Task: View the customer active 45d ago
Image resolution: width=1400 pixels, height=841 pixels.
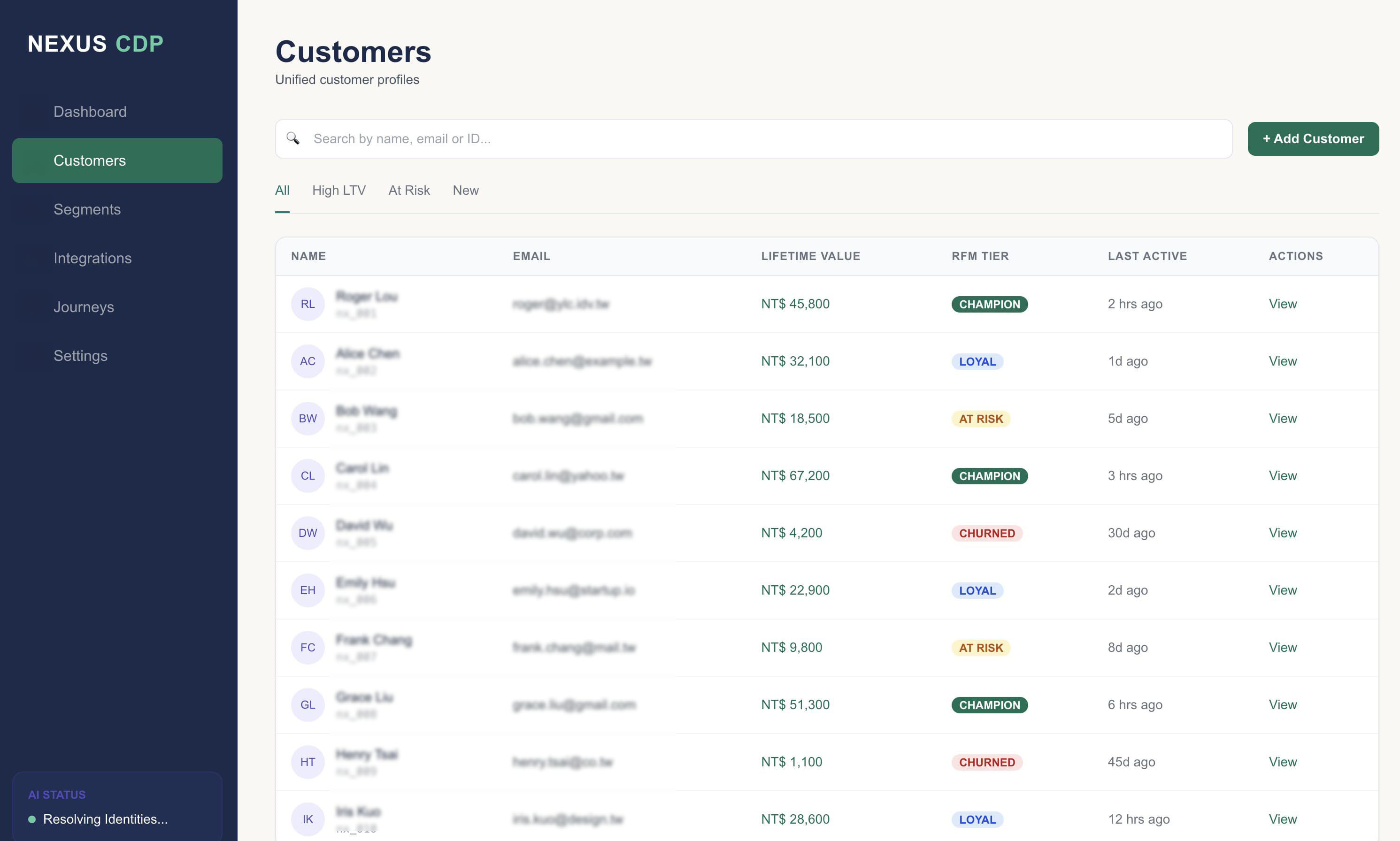Action: tap(1282, 762)
